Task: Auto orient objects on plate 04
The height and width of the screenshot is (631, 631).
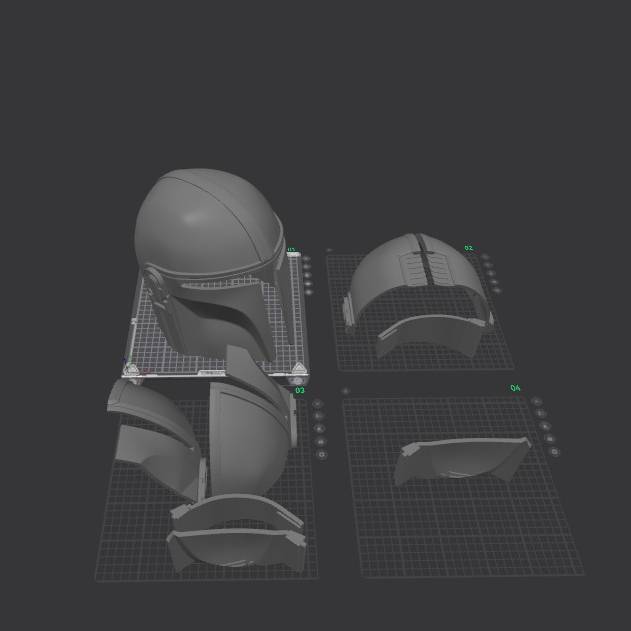Action: [x=541, y=413]
